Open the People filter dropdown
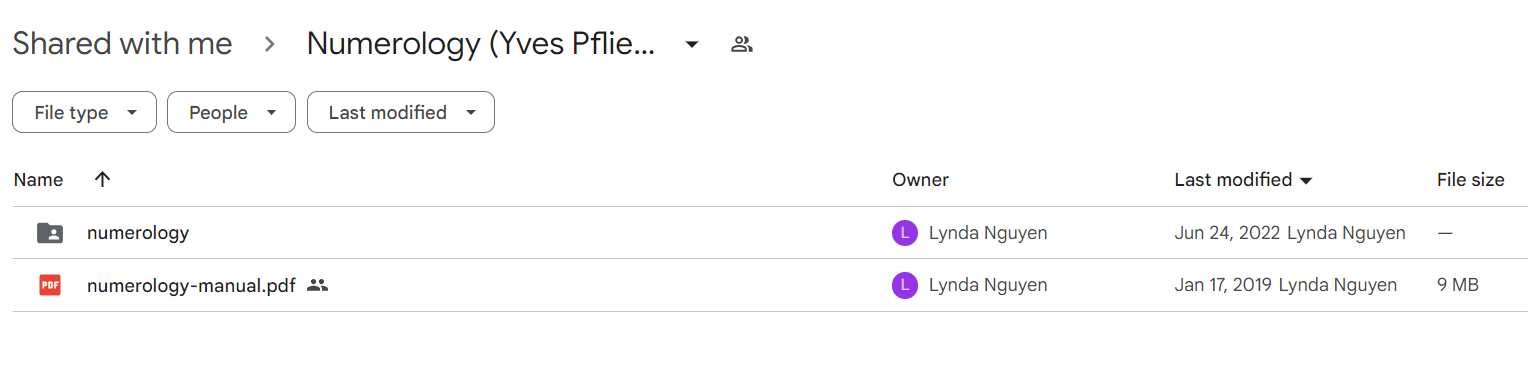Screen dimensions: 1528x375 tap(231, 112)
